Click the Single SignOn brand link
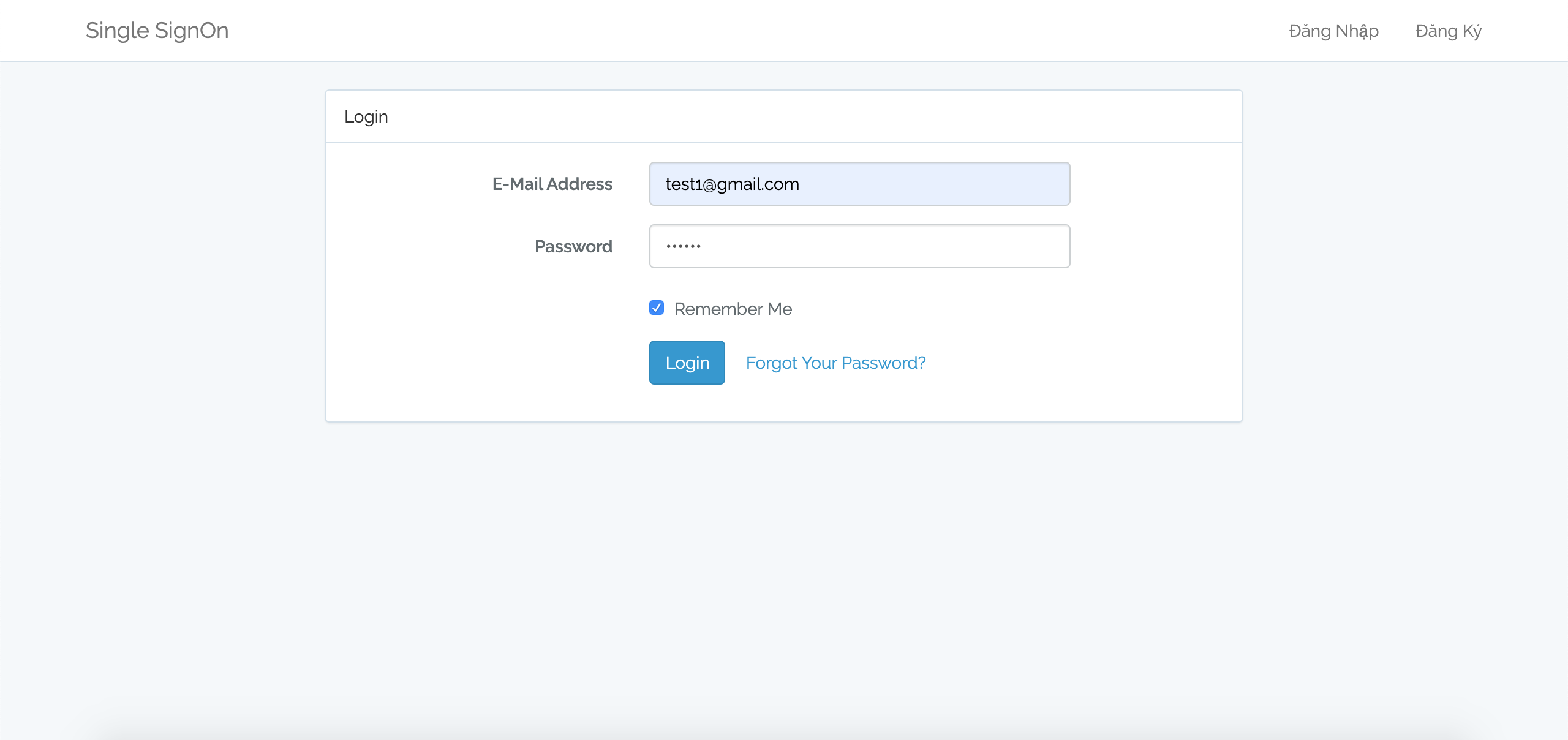The height and width of the screenshot is (740, 1568). coord(157,31)
